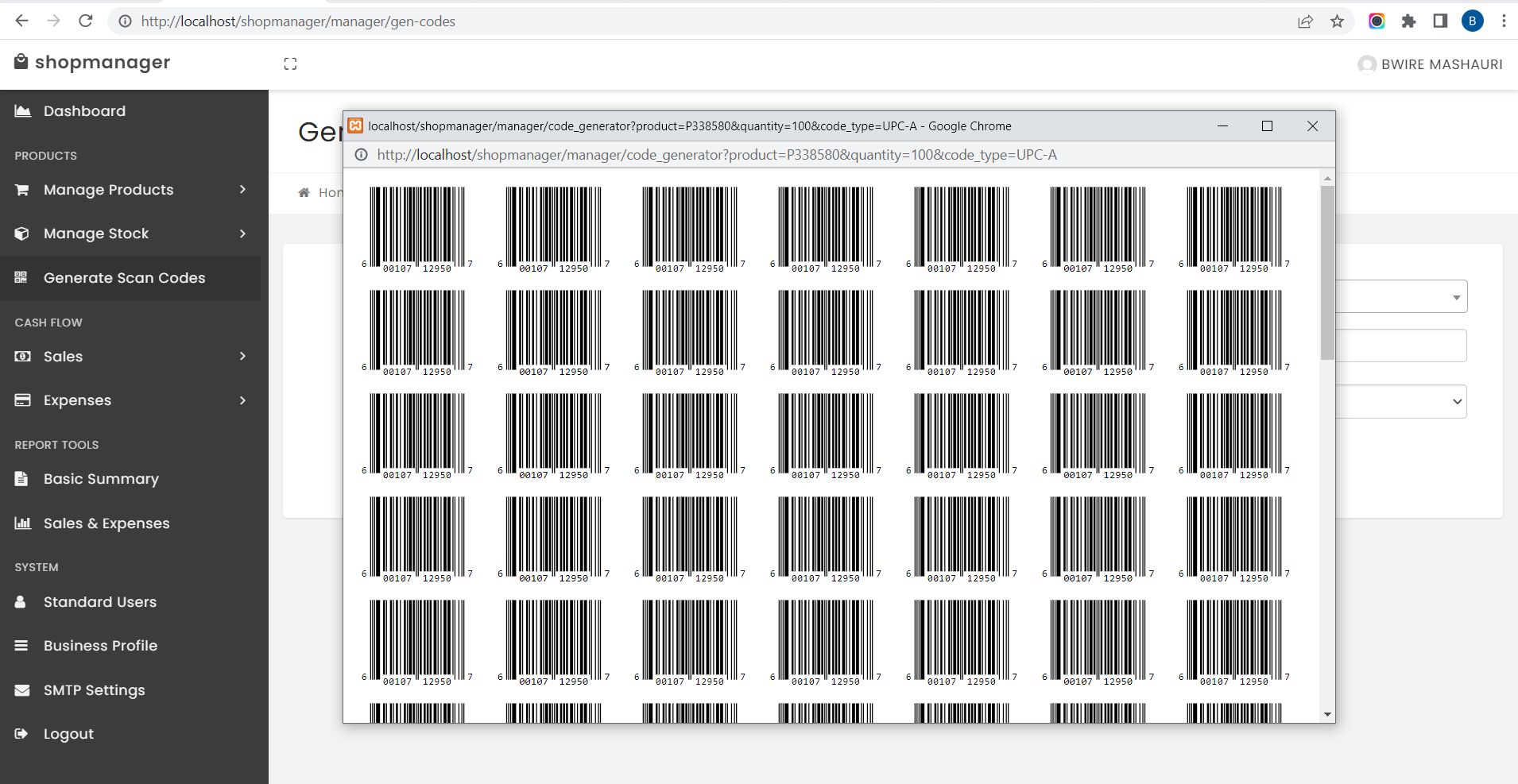Click the Expenses credit card icon
The width and height of the screenshot is (1518, 784).
(x=22, y=400)
